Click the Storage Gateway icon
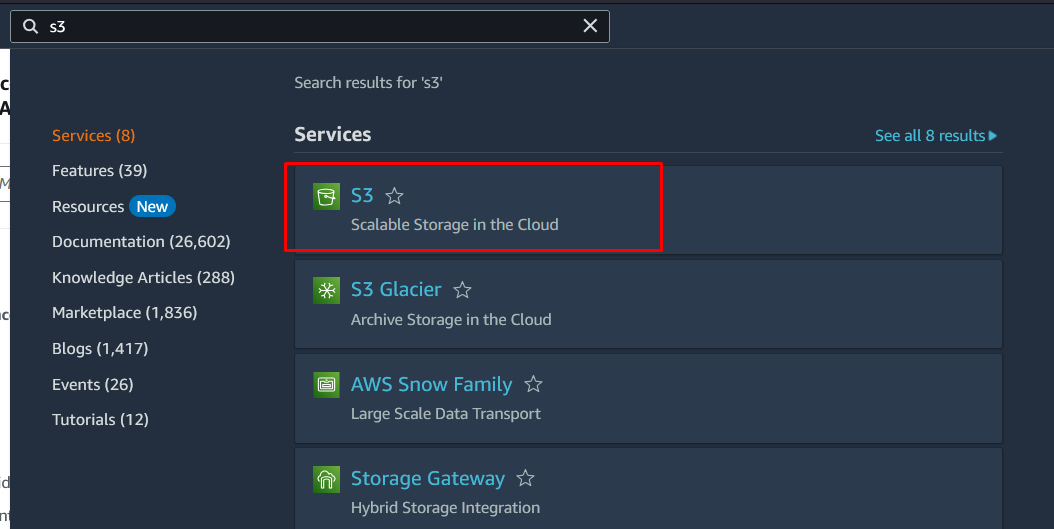 [327, 479]
